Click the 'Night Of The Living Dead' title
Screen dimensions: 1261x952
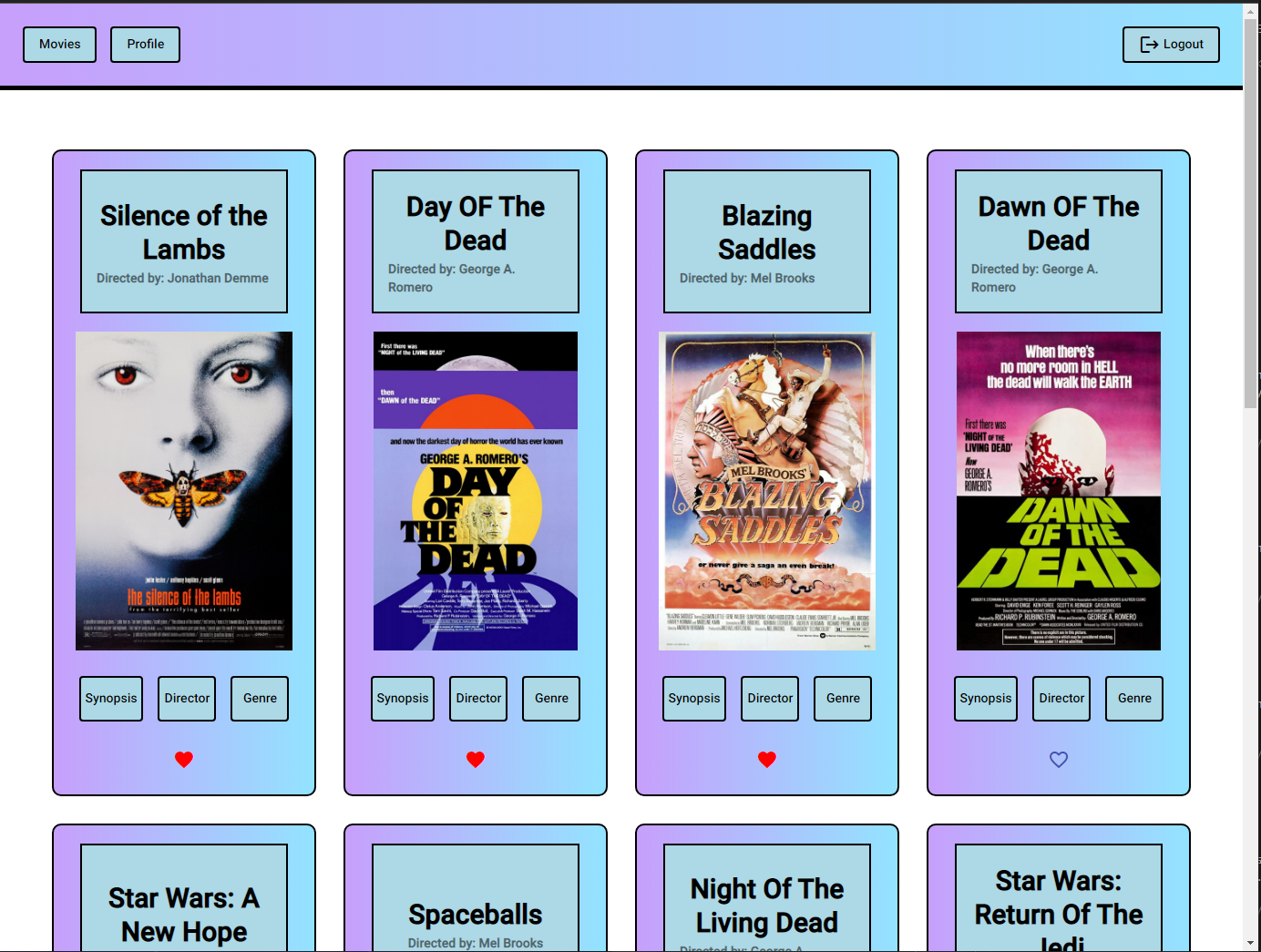point(767,906)
